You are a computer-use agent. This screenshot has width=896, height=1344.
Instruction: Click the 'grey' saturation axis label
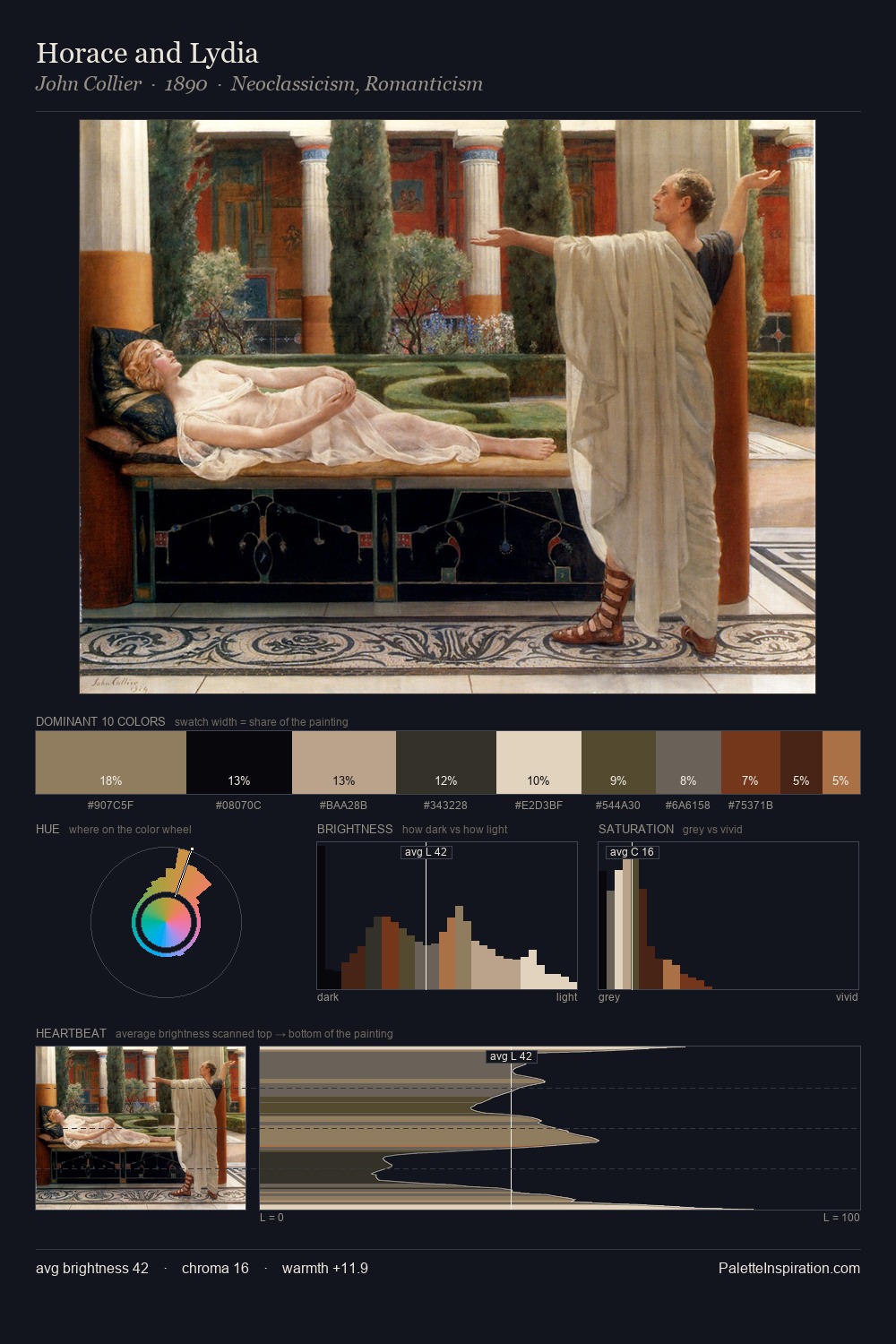pyautogui.click(x=609, y=997)
